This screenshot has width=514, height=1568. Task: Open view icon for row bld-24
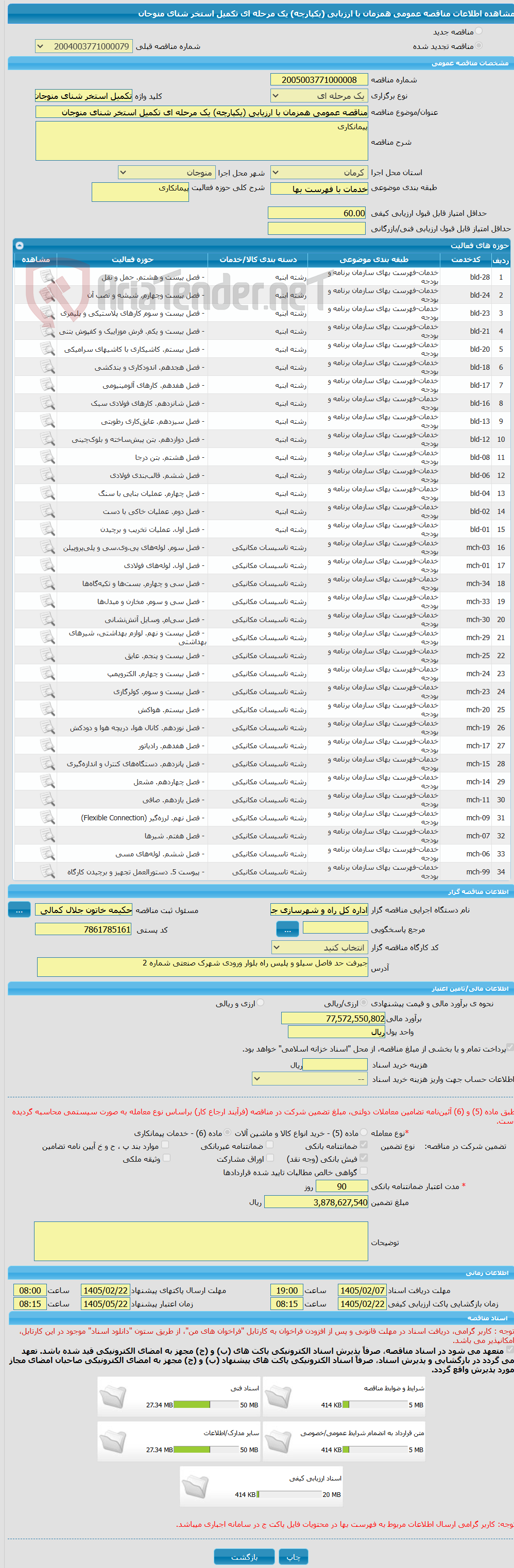[x=47, y=295]
